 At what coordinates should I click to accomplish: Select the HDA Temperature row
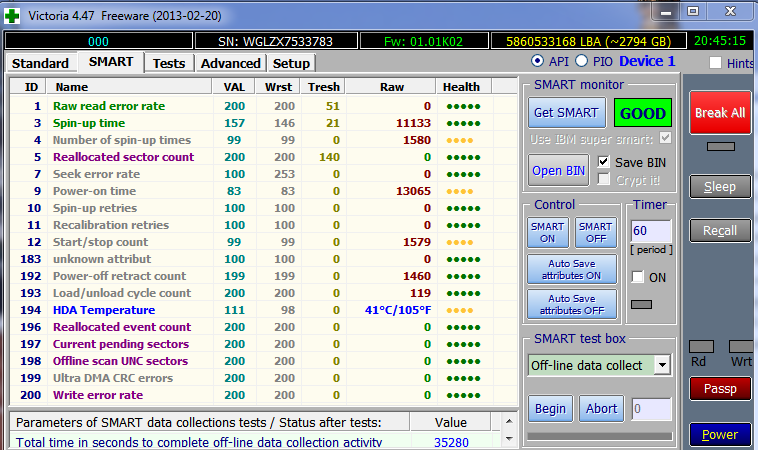(263, 310)
